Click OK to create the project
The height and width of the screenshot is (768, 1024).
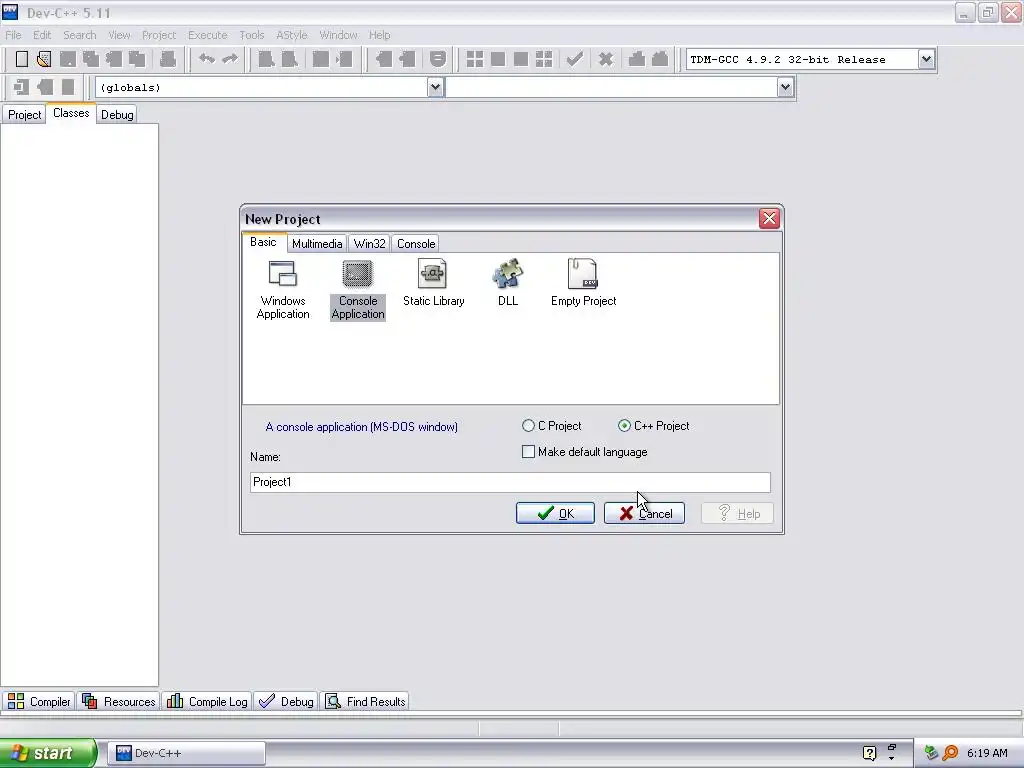click(x=555, y=513)
